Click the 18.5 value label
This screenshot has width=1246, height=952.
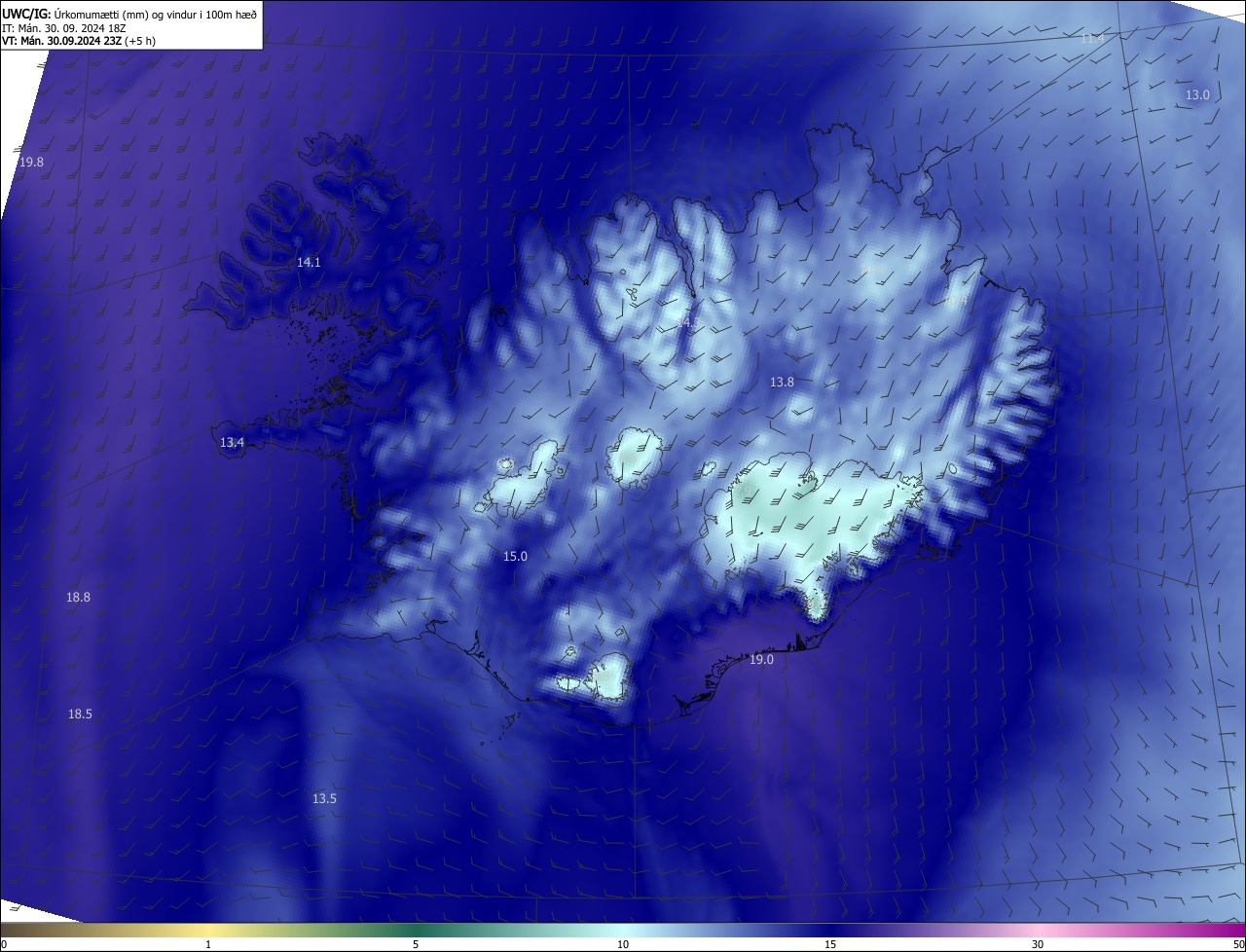click(80, 714)
